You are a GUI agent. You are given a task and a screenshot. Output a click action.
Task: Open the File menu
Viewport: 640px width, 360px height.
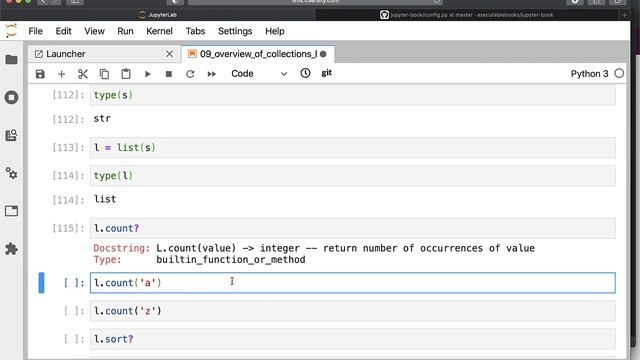[36, 31]
